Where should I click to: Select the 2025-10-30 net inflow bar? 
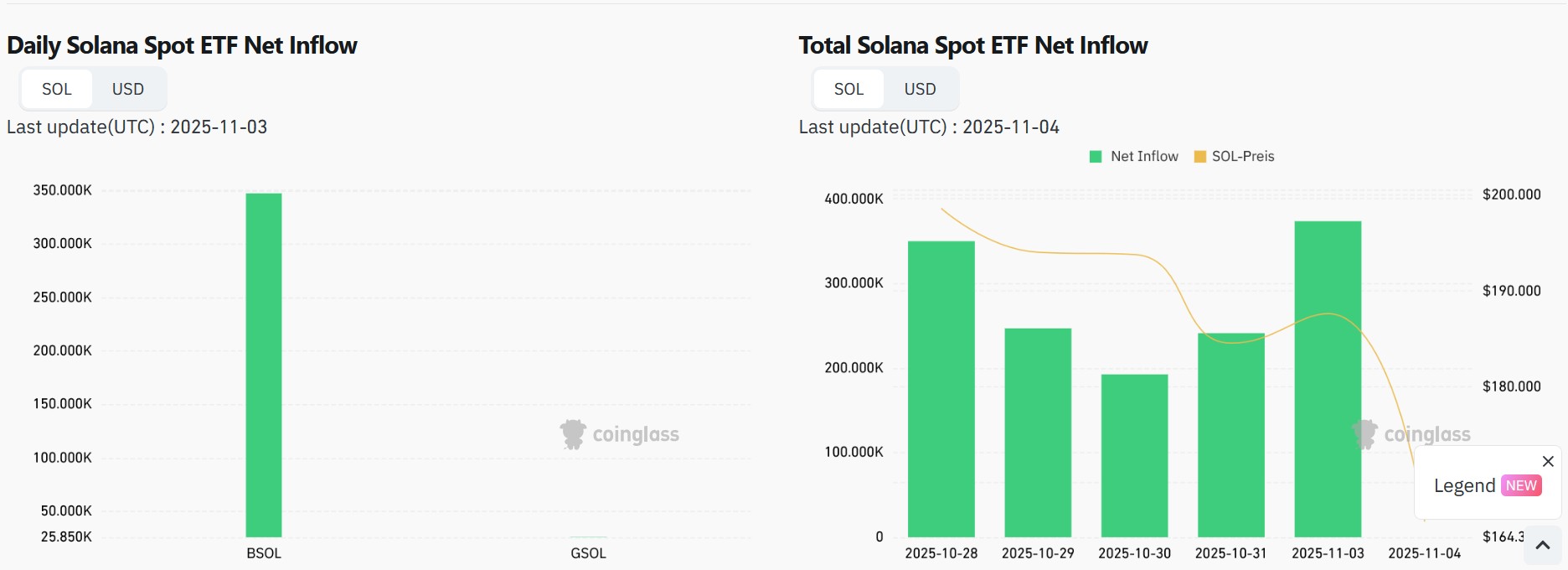coord(1134,455)
